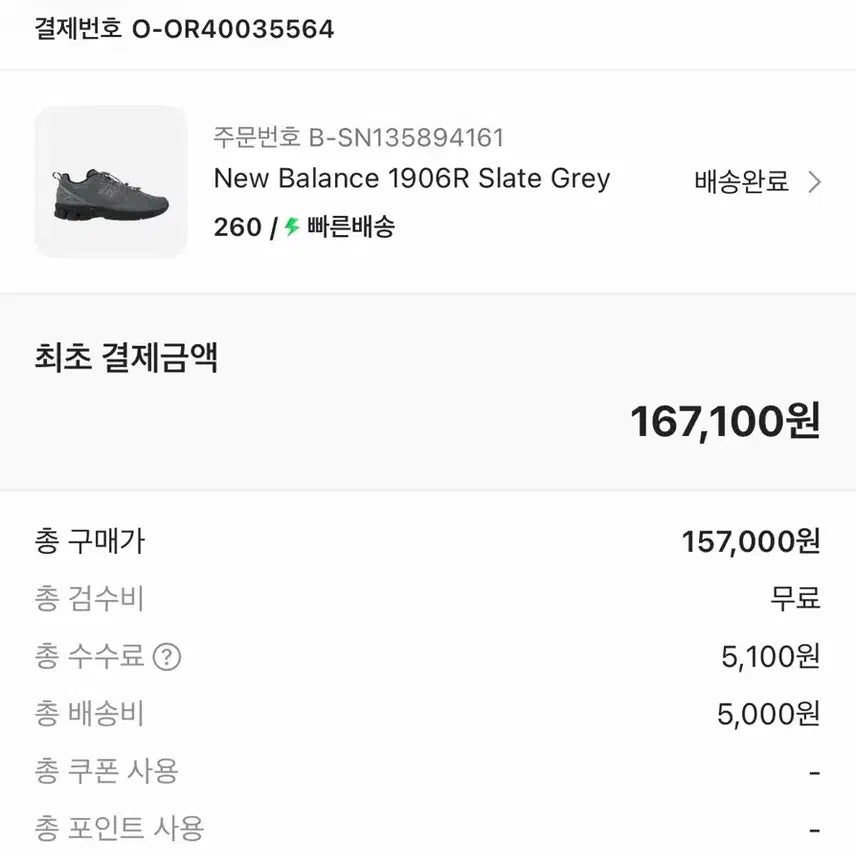Click the product name New Balance 1906R Slate Grey
856x856 pixels.
[411, 179]
